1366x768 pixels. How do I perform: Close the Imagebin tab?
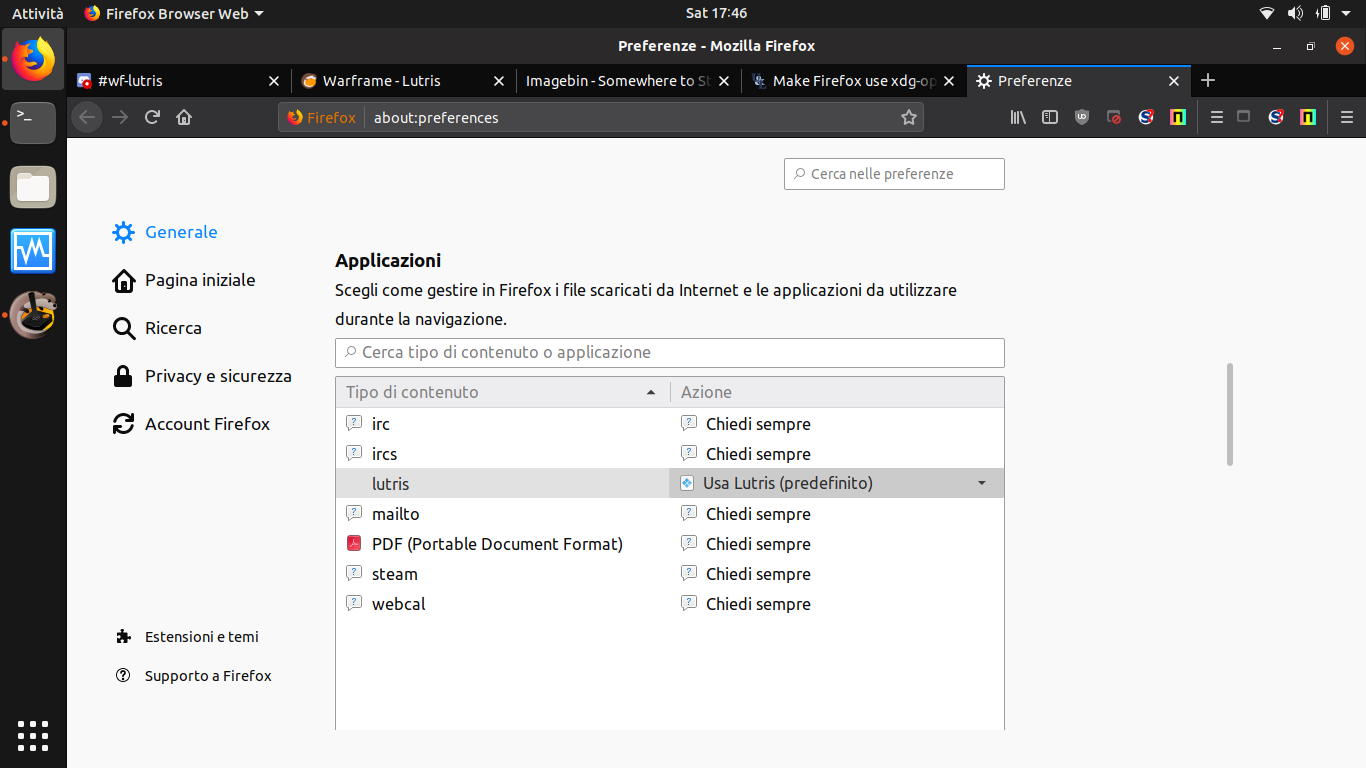pos(724,81)
